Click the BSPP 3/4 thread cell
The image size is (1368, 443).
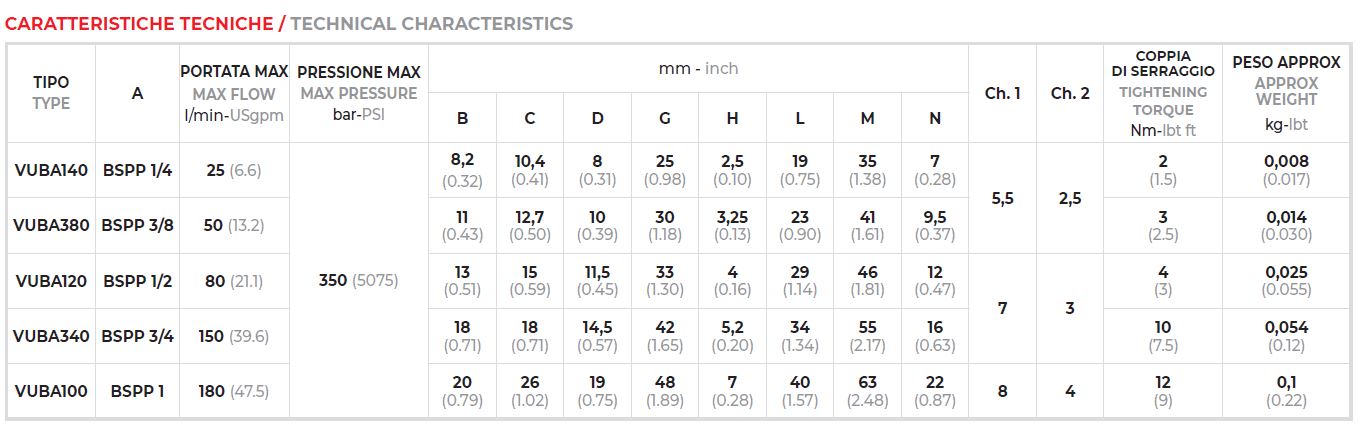pyautogui.click(x=138, y=336)
